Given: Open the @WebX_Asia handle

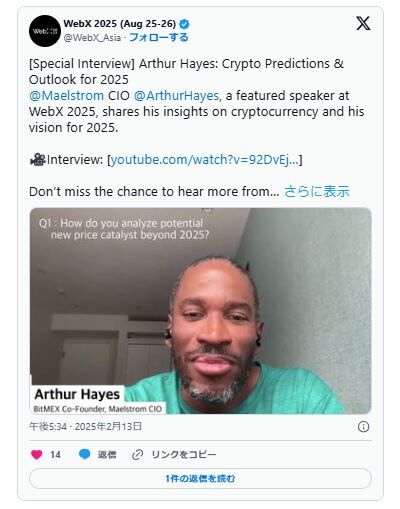Looking at the screenshot, I should click(92, 38).
